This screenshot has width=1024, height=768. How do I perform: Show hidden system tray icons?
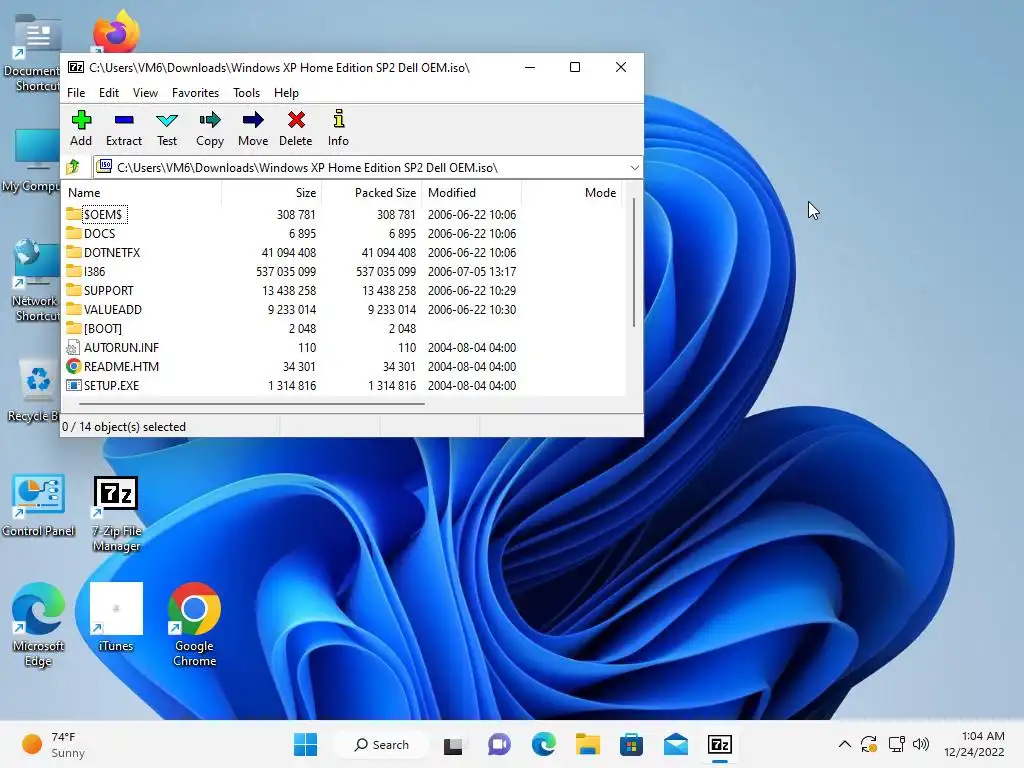(844, 744)
